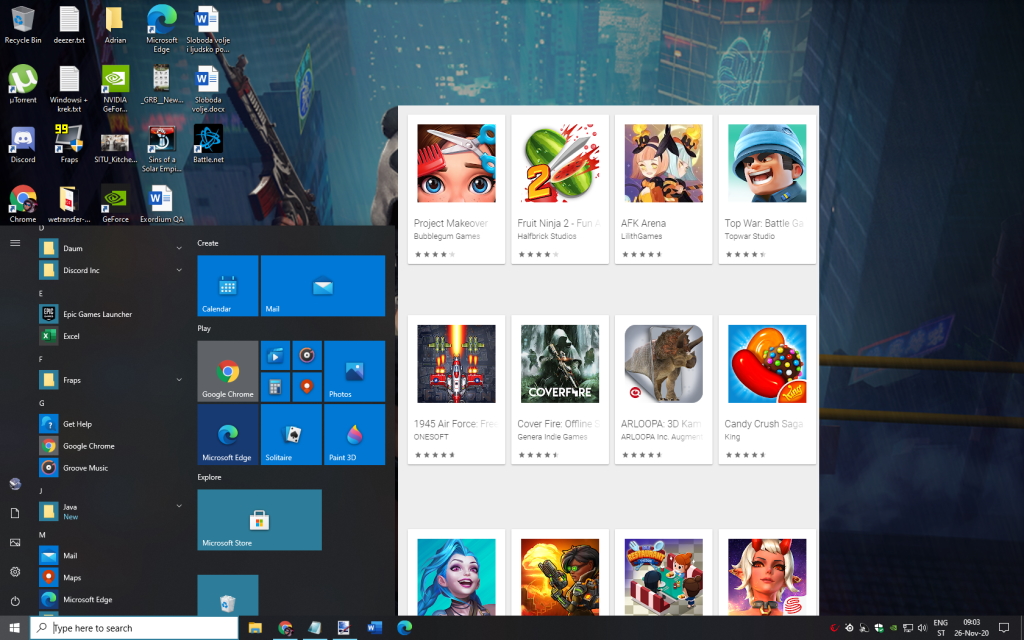Open the user account avatar in Start sidebar
The width and height of the screenshot is (1024, 640).
(15, 484)
